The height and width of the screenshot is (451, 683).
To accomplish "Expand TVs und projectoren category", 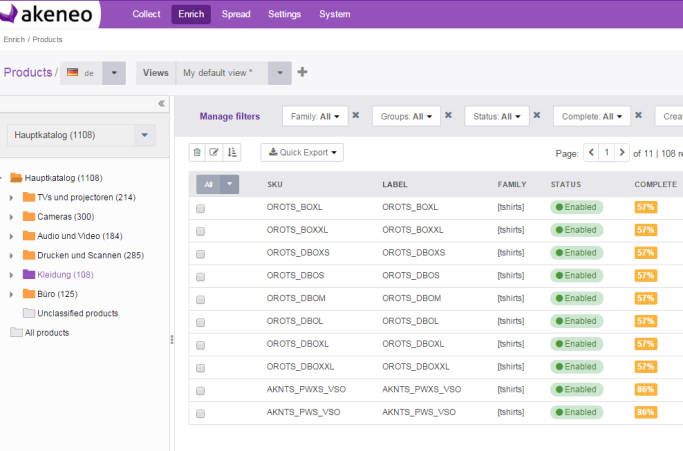I will pyautogui.click(x=12, y=198).
